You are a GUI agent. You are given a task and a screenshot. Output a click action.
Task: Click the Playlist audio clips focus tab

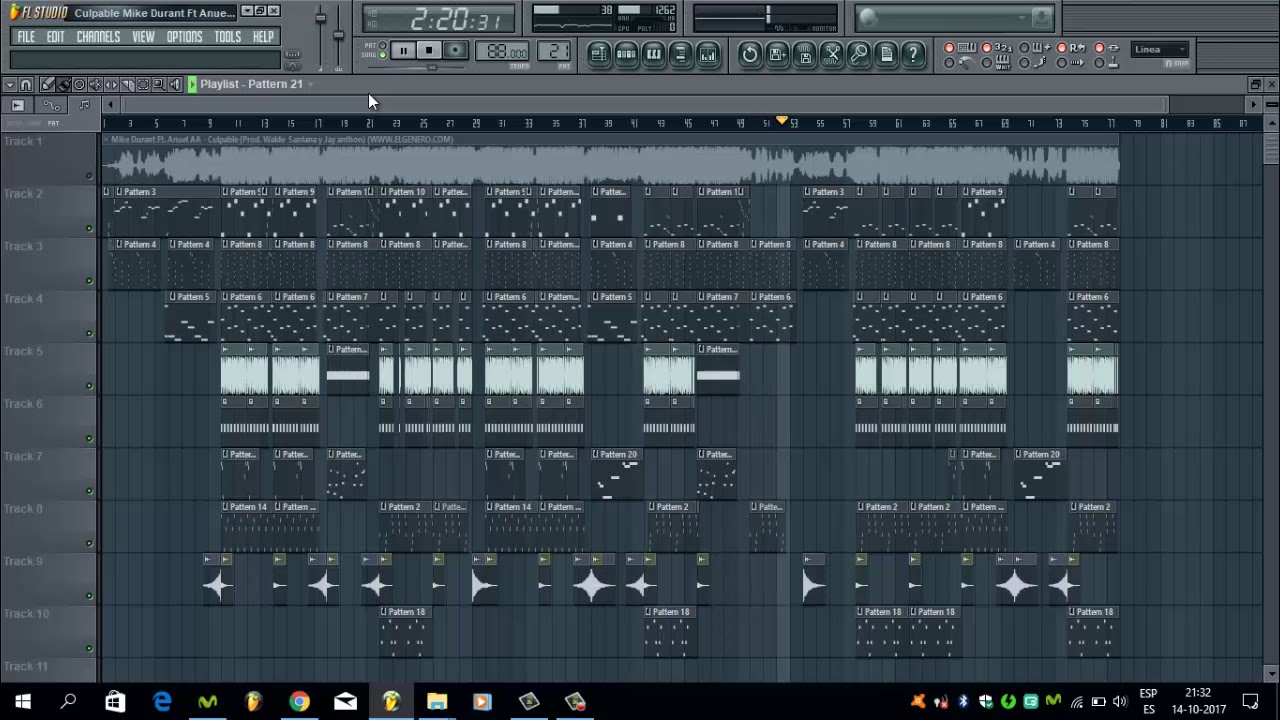coord(17,105)
